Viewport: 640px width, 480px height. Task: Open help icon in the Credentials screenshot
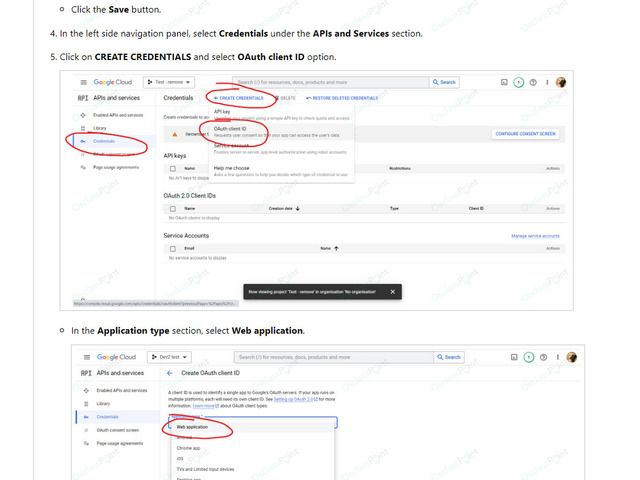(533, 82)
